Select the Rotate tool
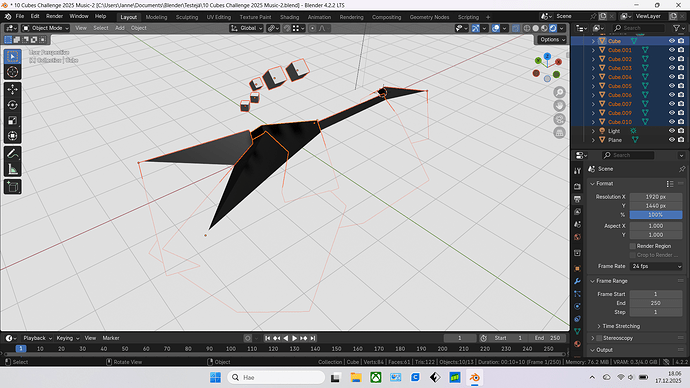 [12, 105]
